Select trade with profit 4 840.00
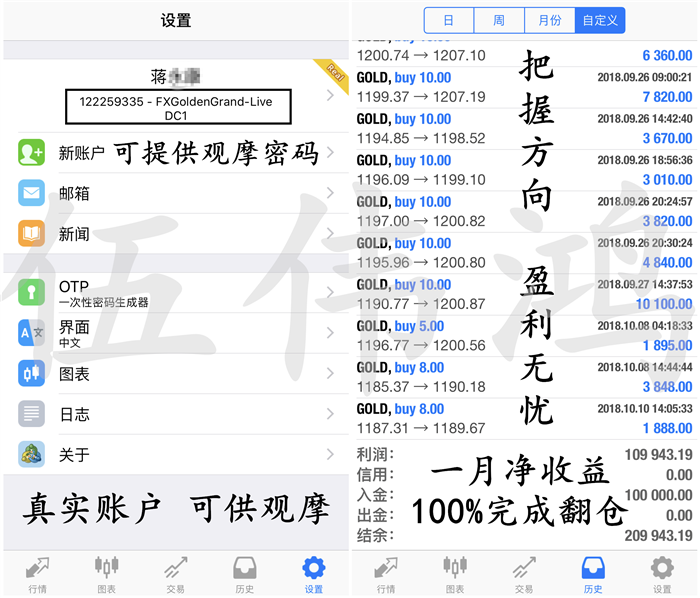The height and width of the screenshot is (598, 700). point(525,253)
